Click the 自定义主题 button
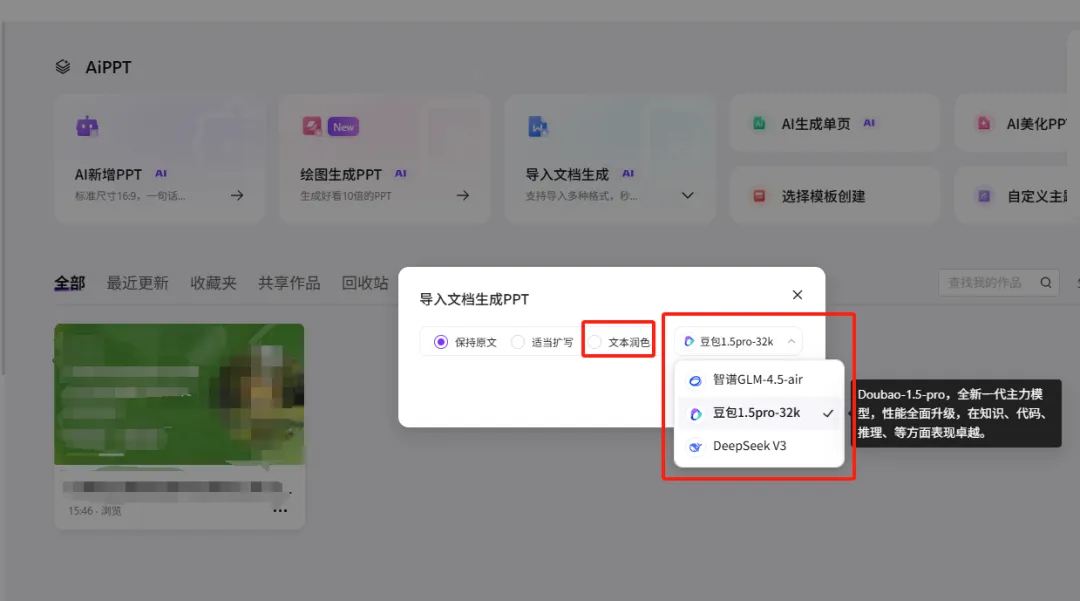 coord(1017,196)
